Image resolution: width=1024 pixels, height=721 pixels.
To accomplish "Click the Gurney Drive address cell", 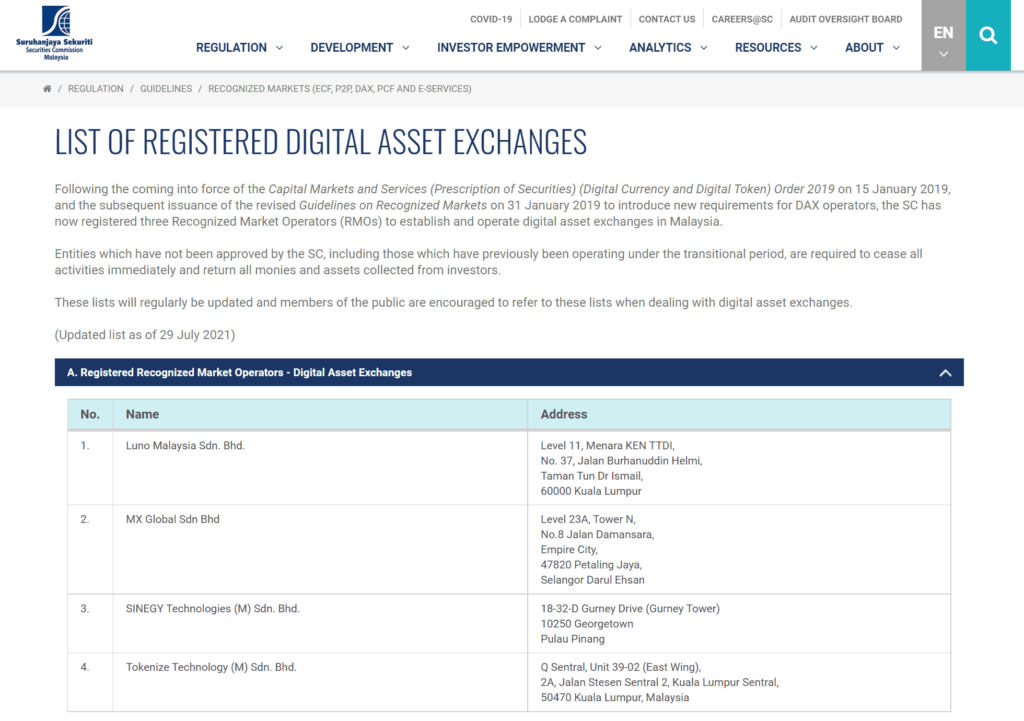I will (739, 624).
